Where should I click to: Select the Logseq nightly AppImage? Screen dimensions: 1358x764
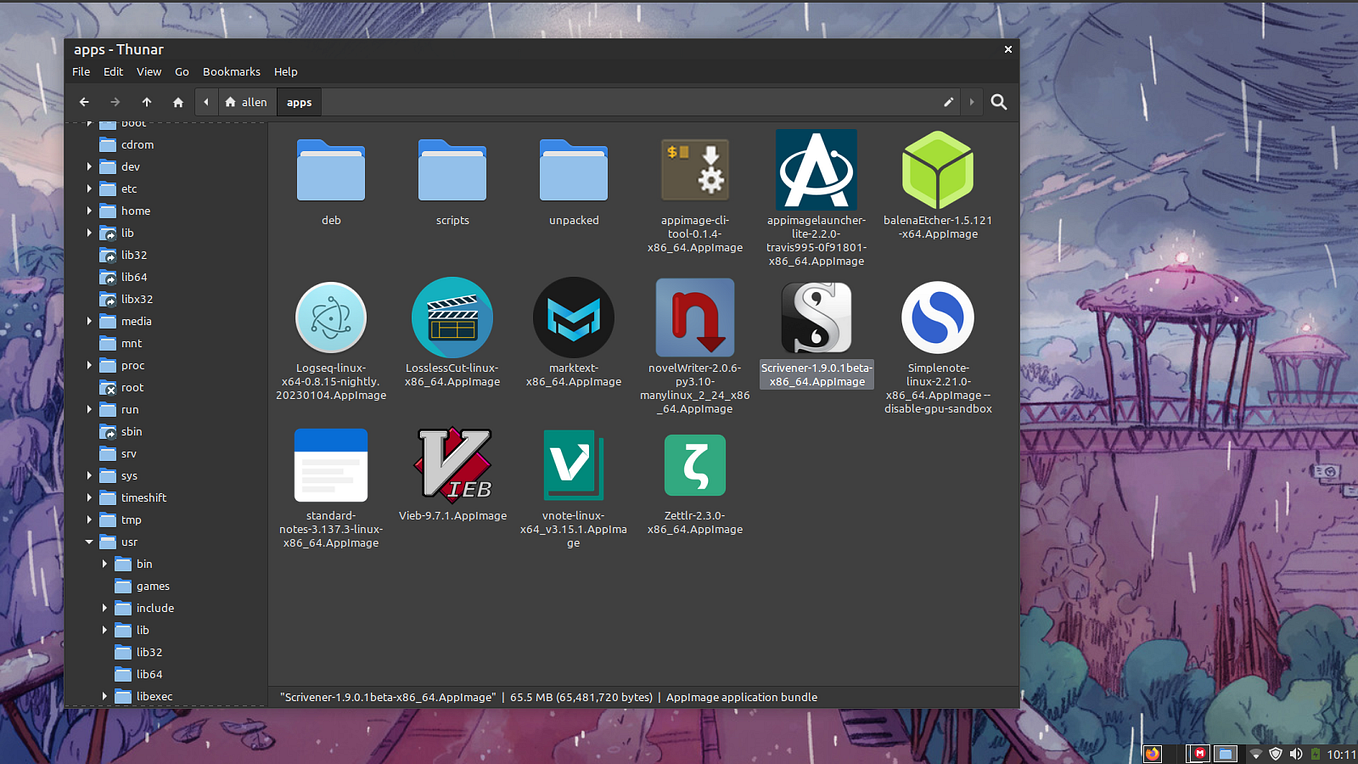point(331,317)
